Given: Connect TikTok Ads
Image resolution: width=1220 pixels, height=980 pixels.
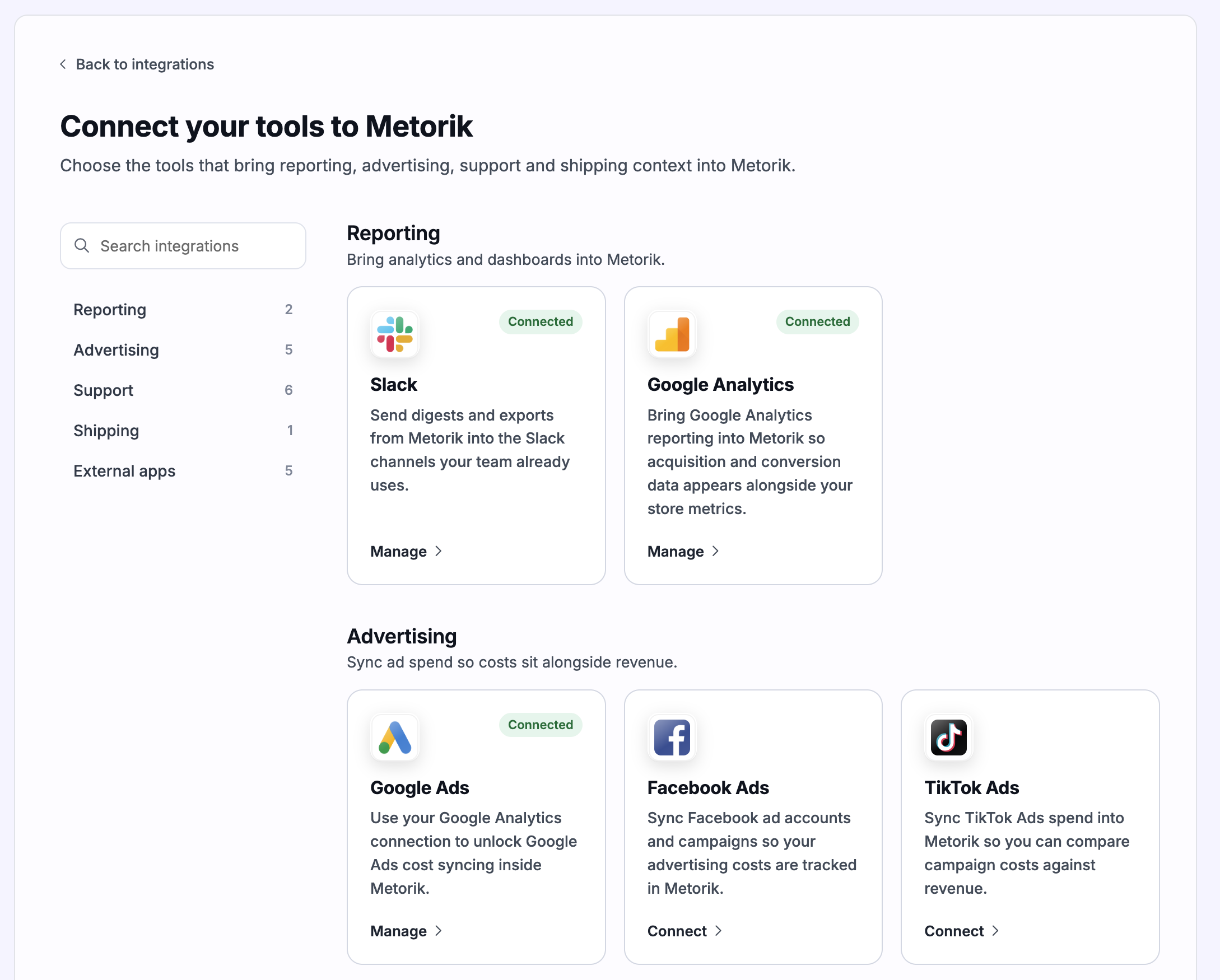Looking at the screenshot, I should 962,931.
